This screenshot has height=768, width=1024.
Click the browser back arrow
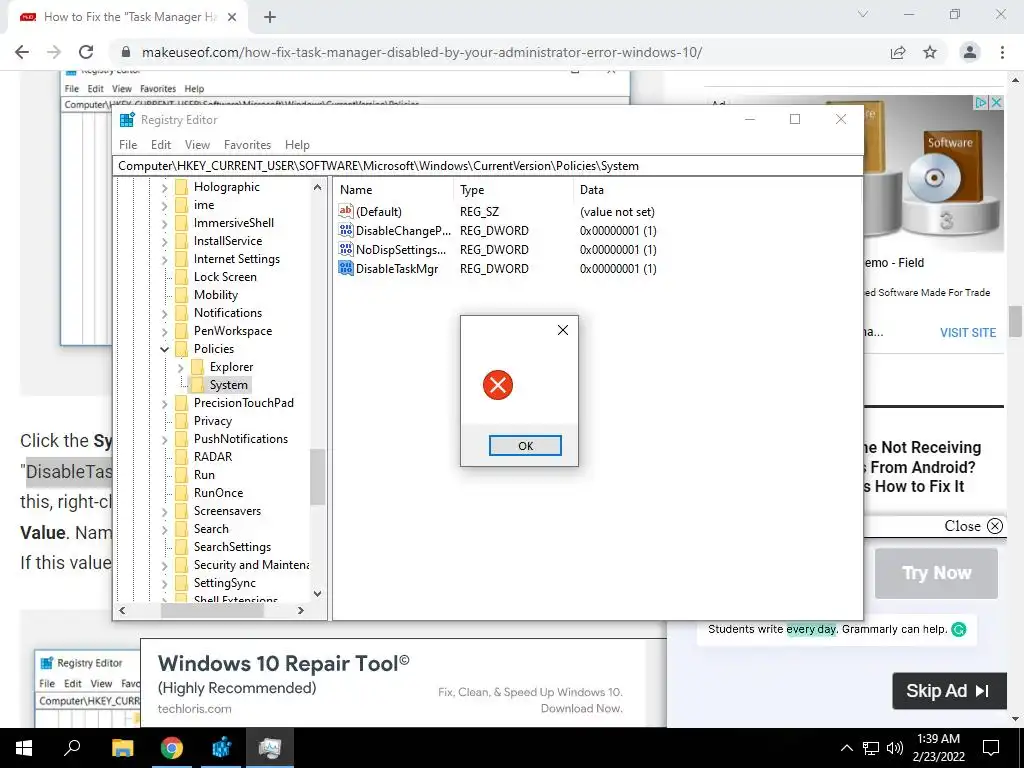tap(22, 52)
